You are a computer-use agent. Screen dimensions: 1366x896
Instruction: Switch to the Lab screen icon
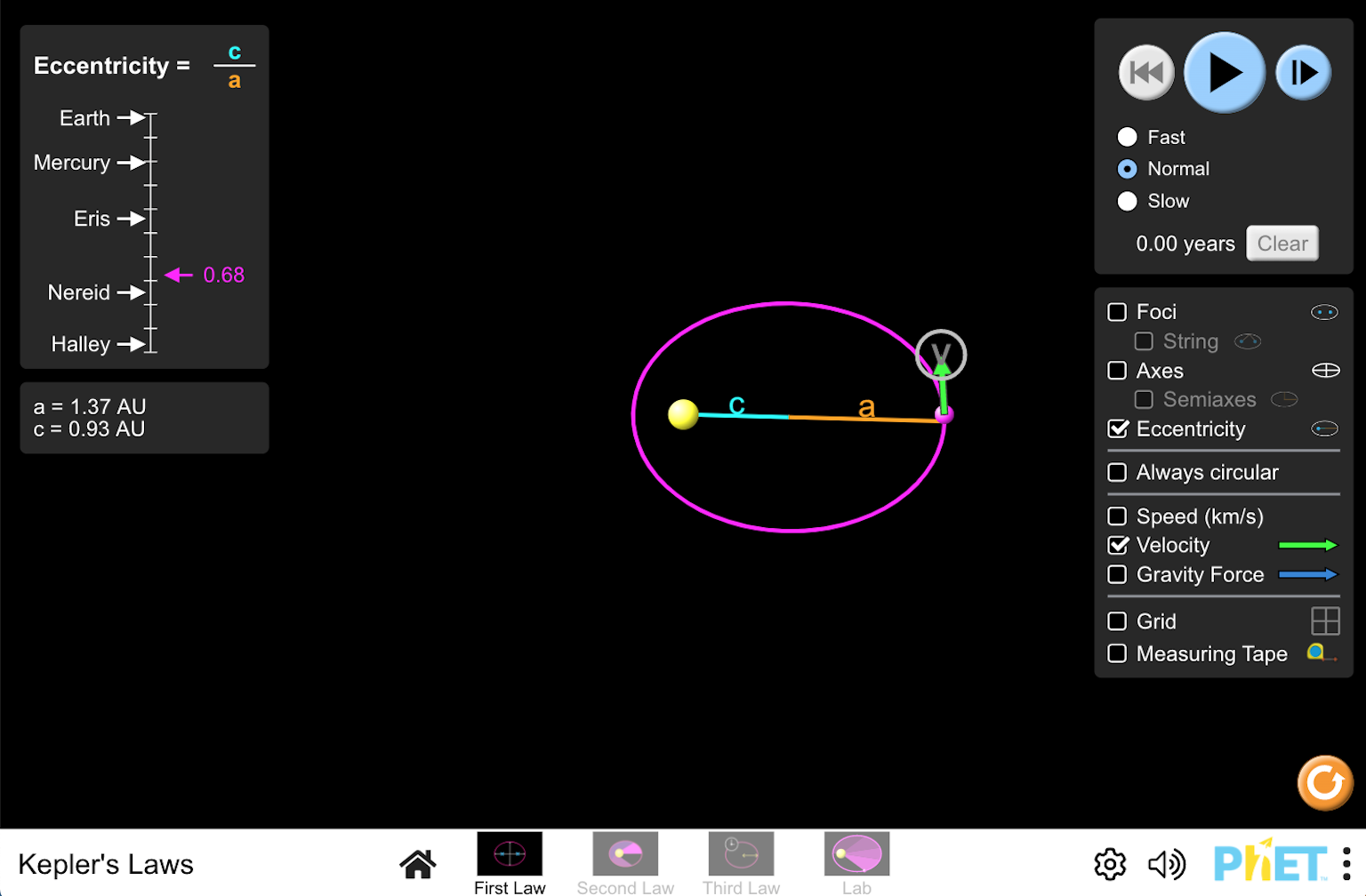(x=856, y=853)
